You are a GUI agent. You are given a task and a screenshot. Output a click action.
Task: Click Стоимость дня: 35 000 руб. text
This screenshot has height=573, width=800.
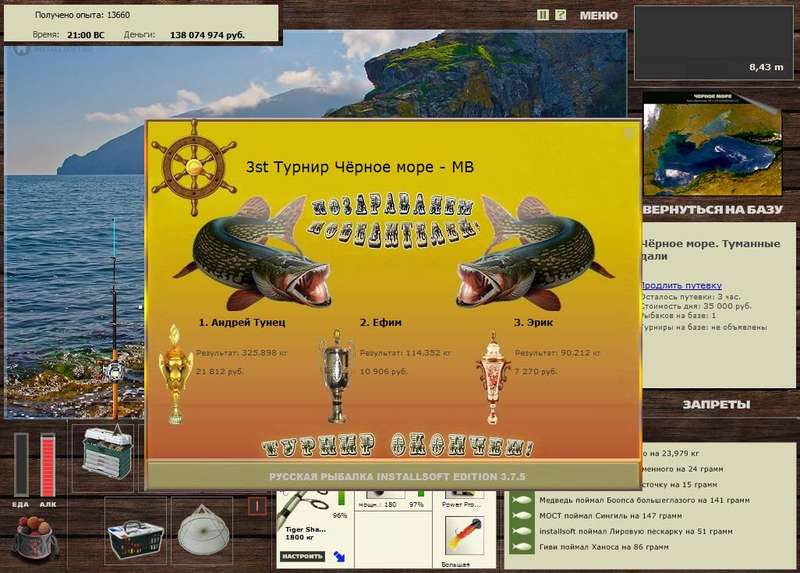pos(696,306)
